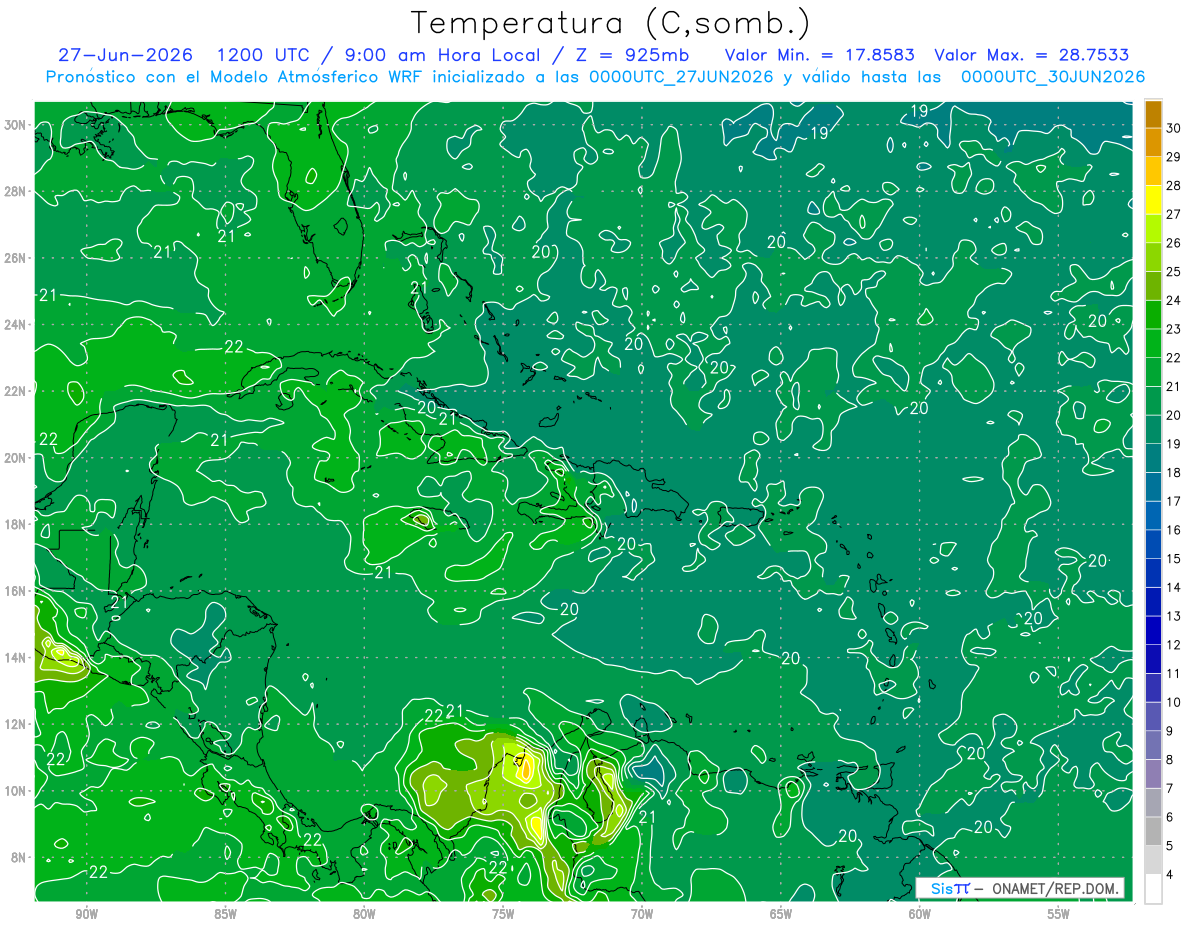Click the latitude label "28N"

pyautogui.click(x=17, y=191)
